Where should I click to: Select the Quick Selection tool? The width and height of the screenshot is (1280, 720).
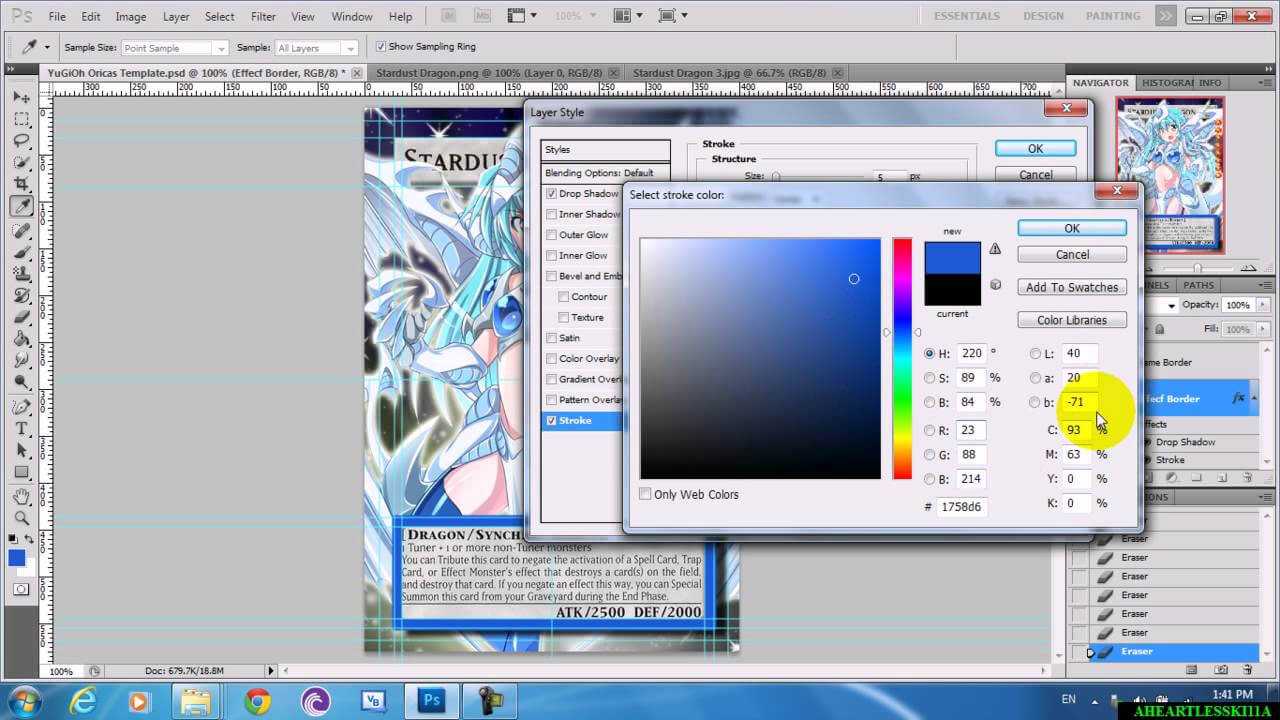(21, 163)
